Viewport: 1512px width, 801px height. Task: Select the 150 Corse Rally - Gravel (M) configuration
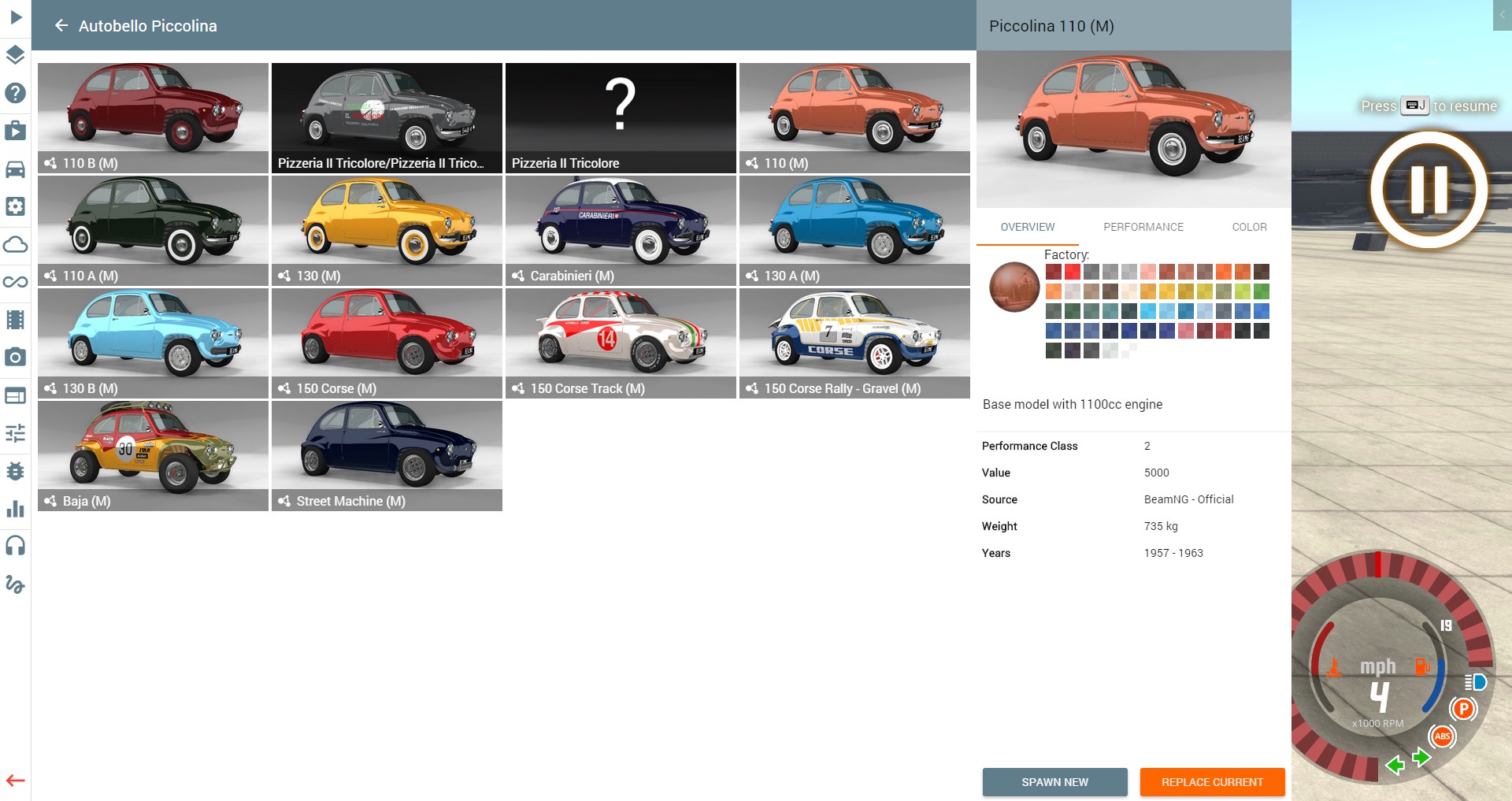pyautogui.click(x=854, y=343)
